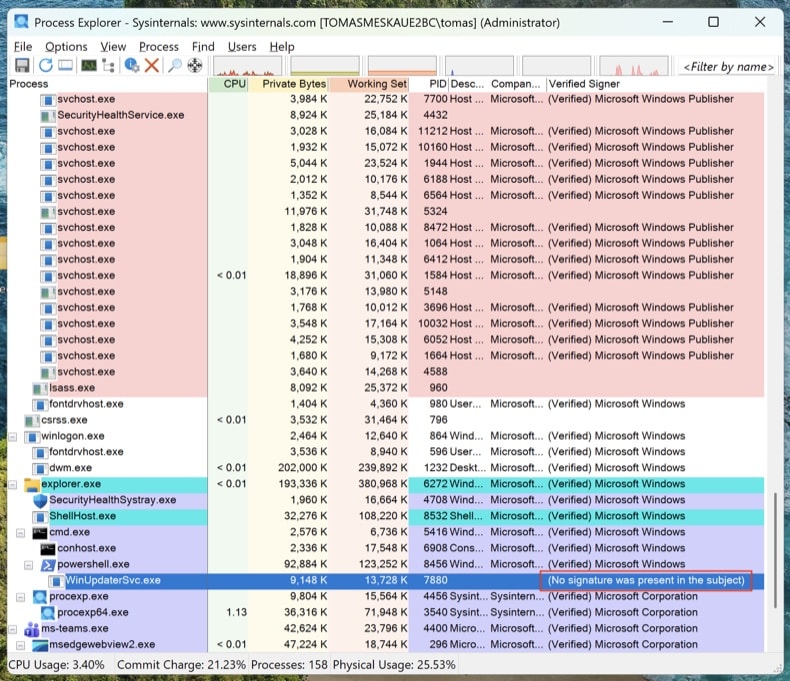Click the dwm.exe process icon

(x=40, y=468)
